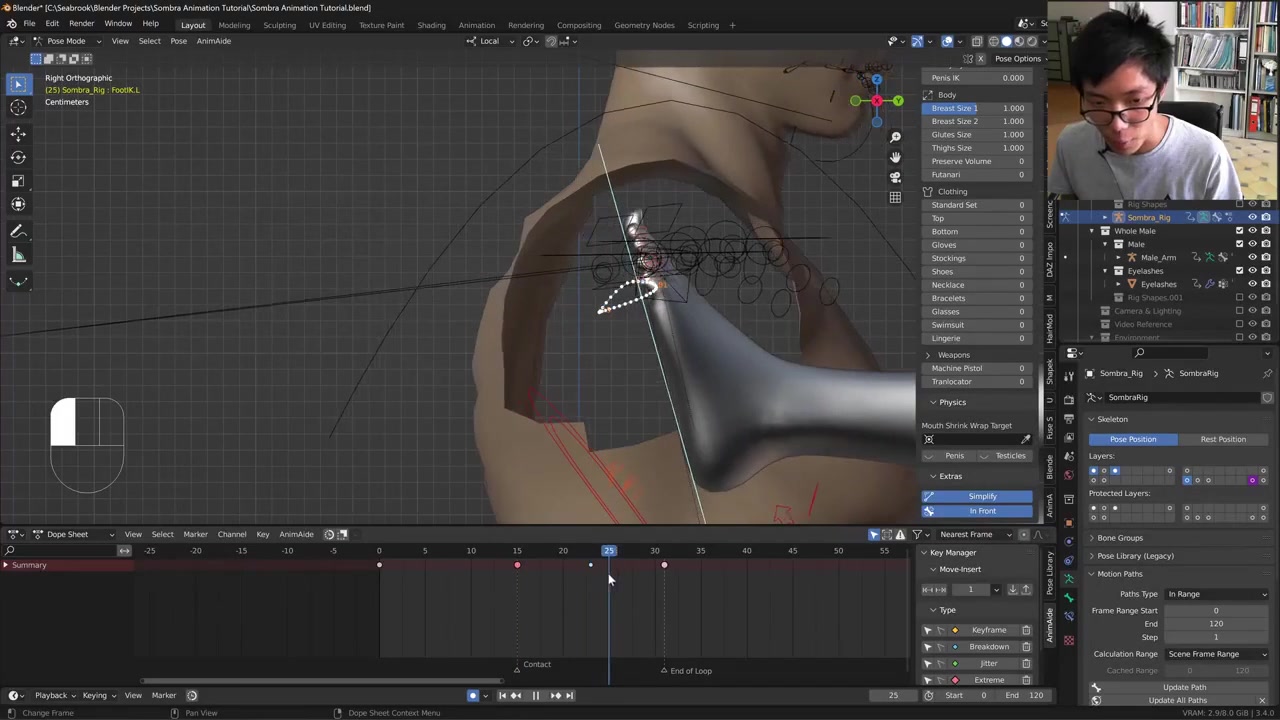Image resolution: width=1280 pixels, height=720 pixels.
Task: Expand the Bone Groups panel
Action: (1119, 538)
